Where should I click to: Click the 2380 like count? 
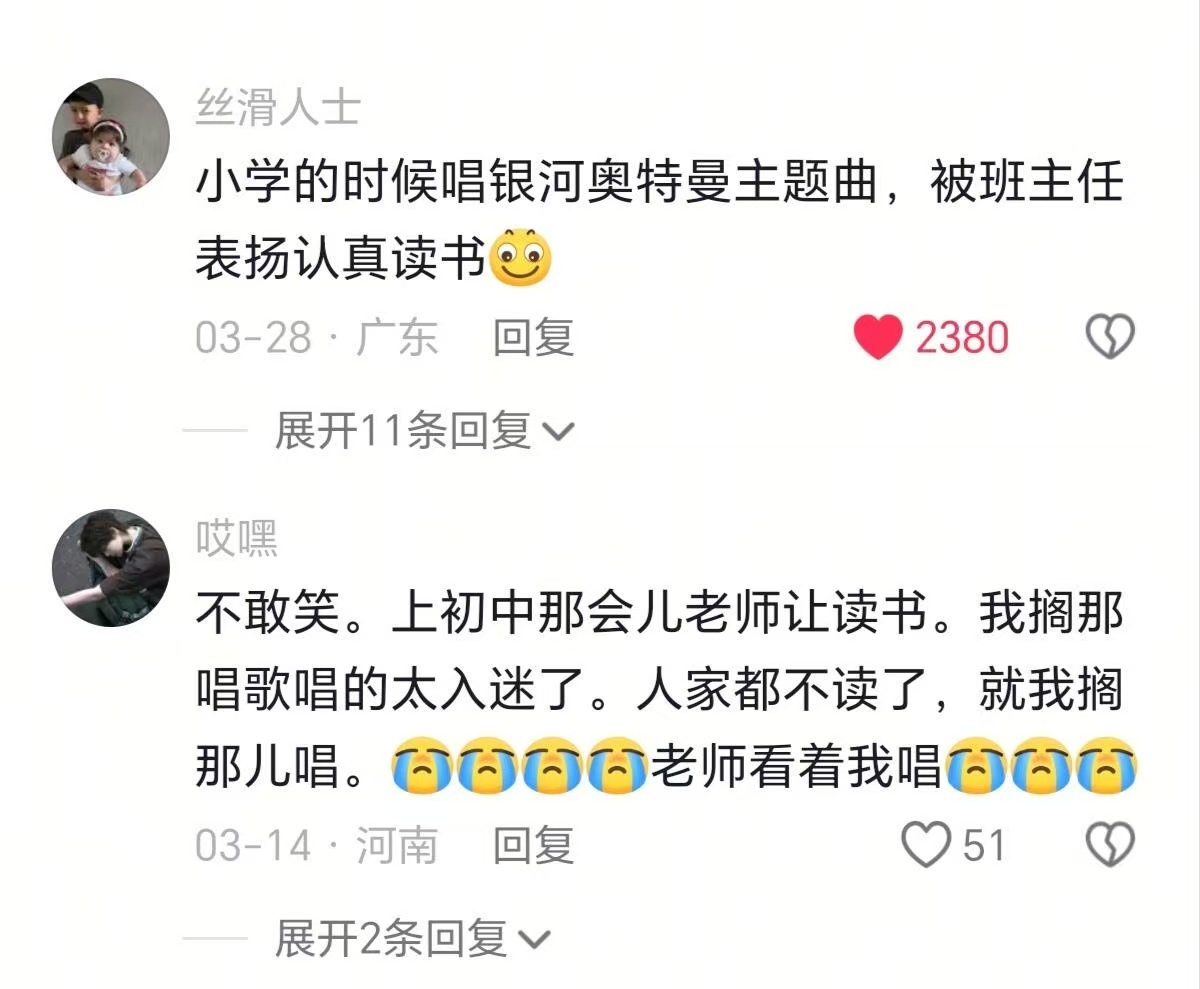[x=962, y=338]
